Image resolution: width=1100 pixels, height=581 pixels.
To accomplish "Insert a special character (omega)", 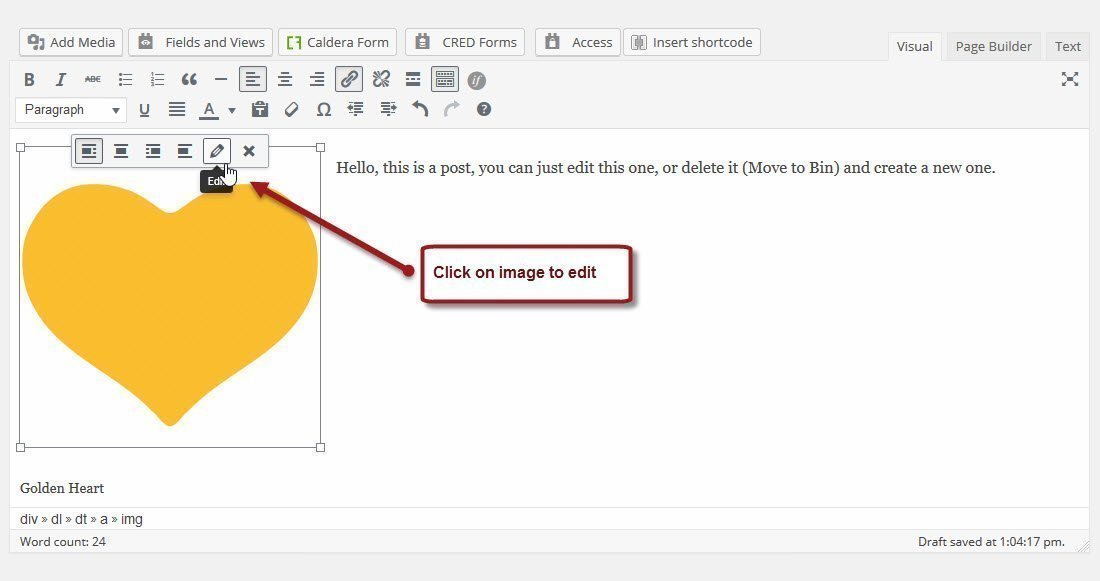I will (x=323, y=110).
